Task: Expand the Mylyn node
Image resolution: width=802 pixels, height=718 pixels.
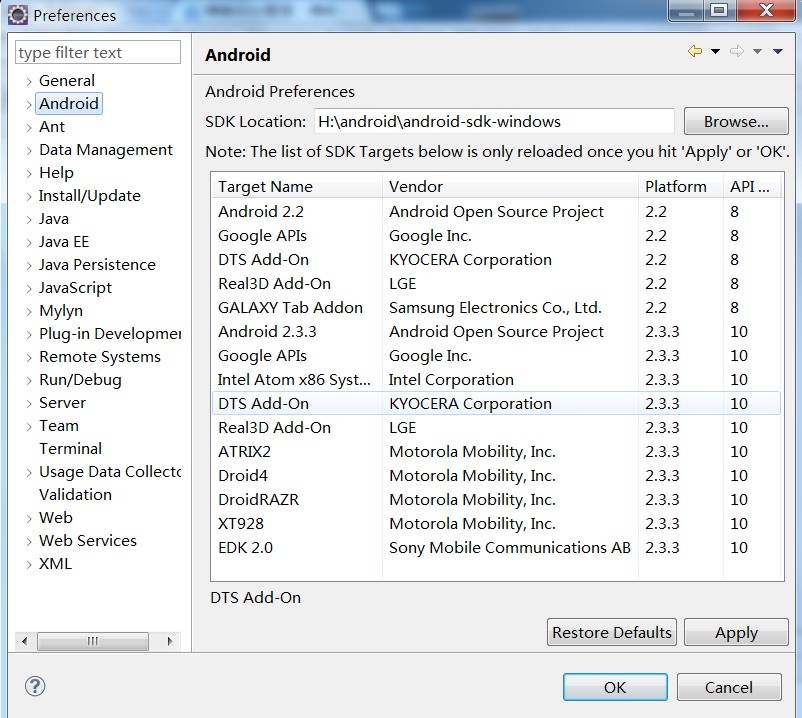Action: [29, 311]
